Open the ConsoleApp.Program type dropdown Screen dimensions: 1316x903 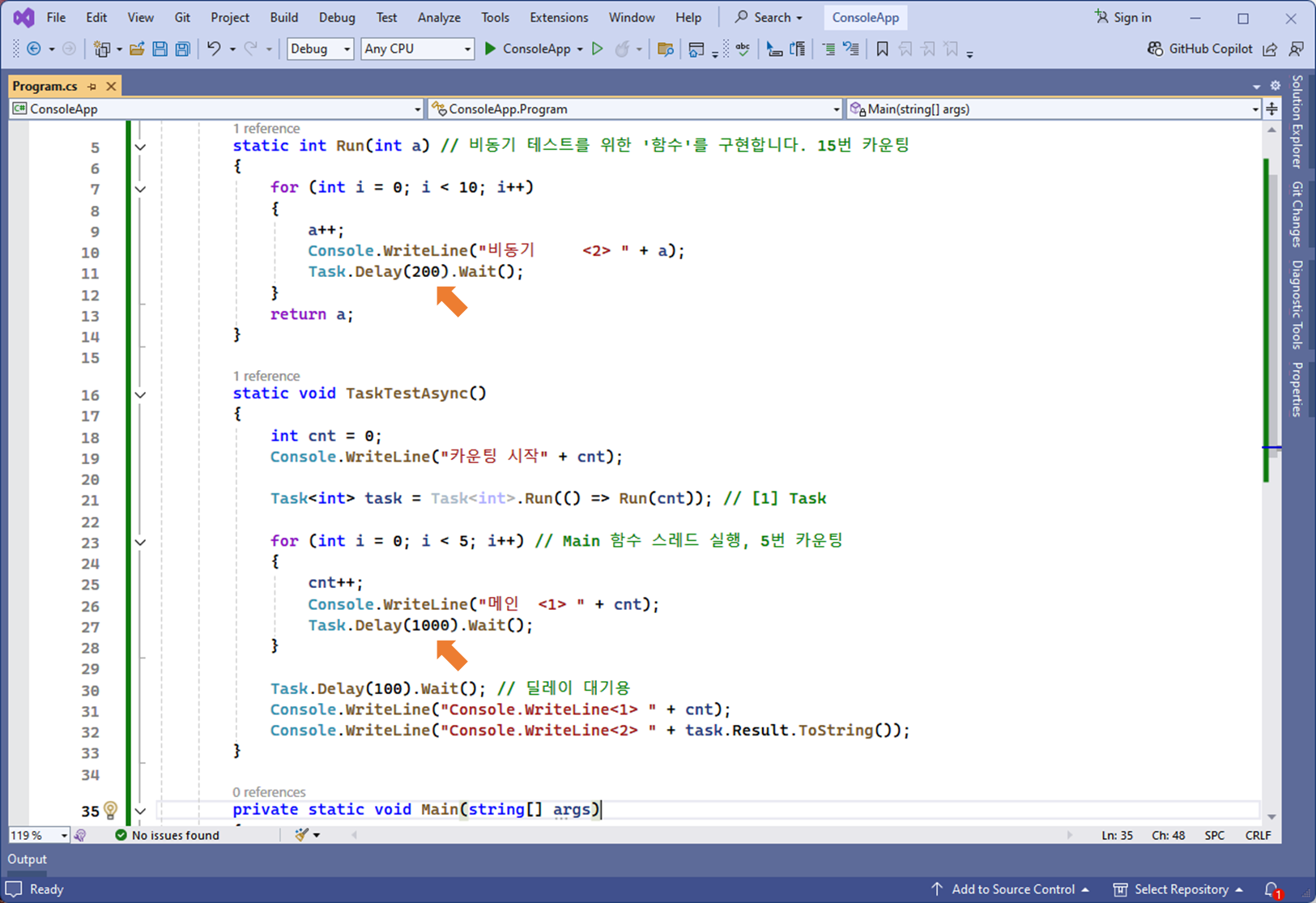pyautogui.click(x=636, y=109)
